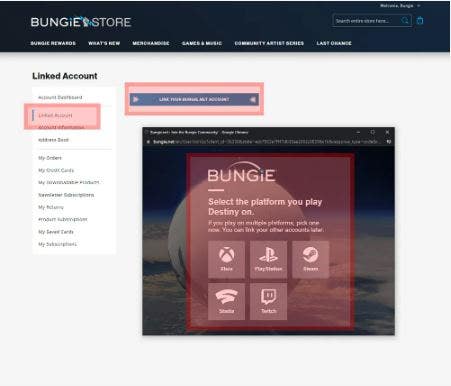Open Newsletter Subscriptions
Image resolution: width=451 pixels, height=386 pixels.
[66, 195]
